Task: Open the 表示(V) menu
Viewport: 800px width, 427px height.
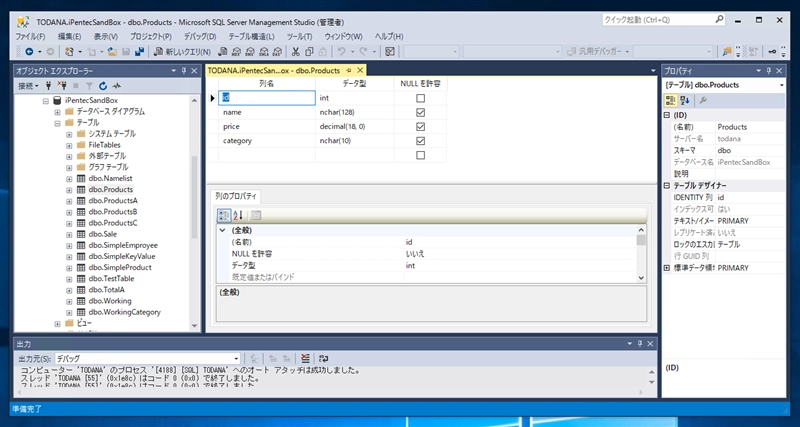Action: (x=106, y=37)
